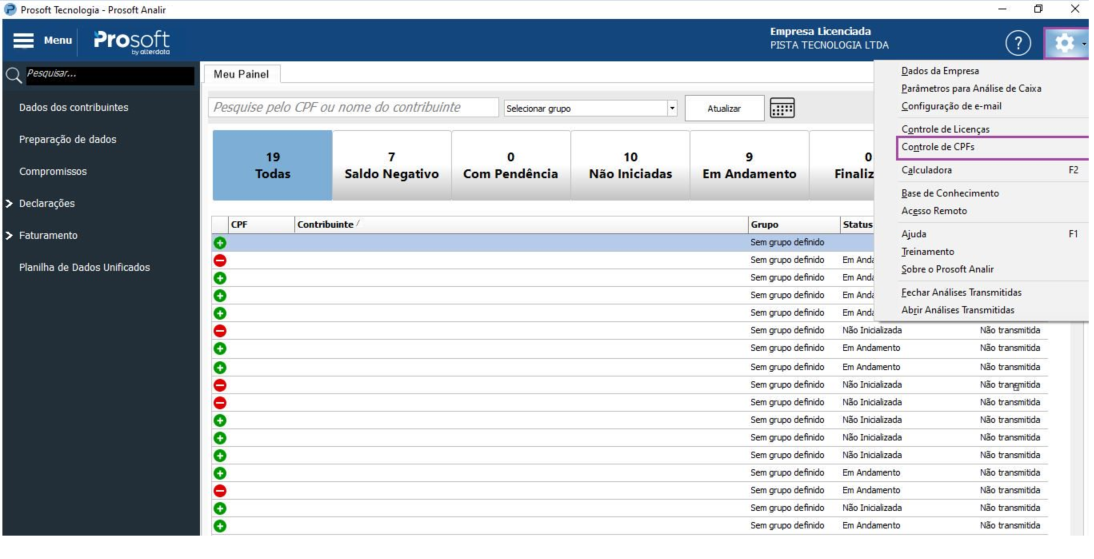Filter by 0 Com Pendência card
Image resolution: width=1094 pixels, height=559 pixels.
511,165
